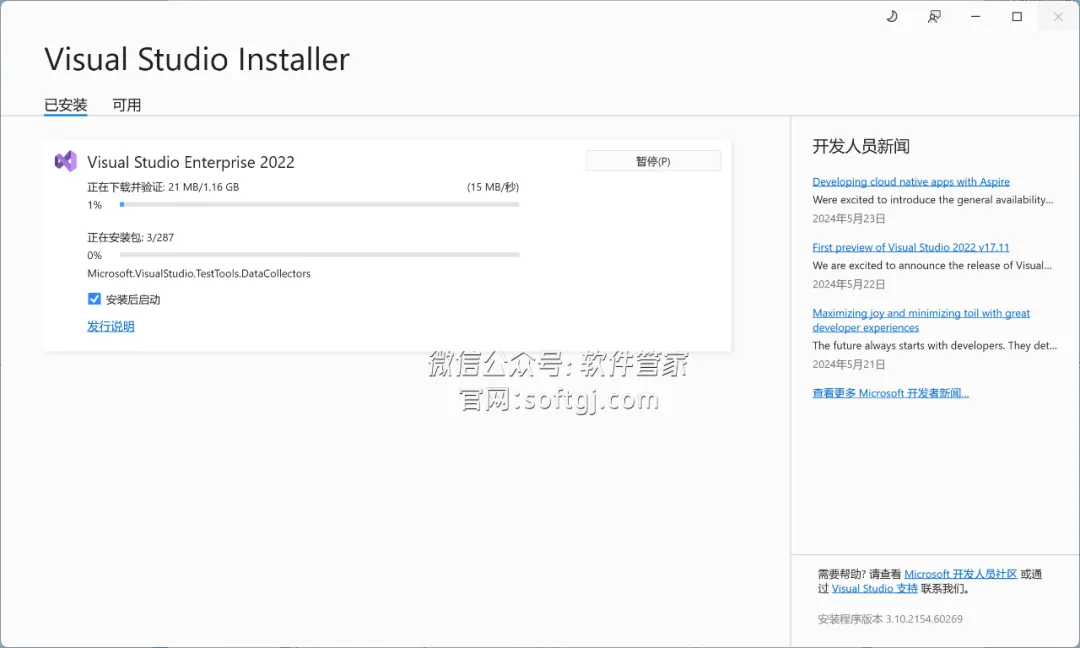
Task: Click the 15 MB/秒 download speed text
Action: 492,187
